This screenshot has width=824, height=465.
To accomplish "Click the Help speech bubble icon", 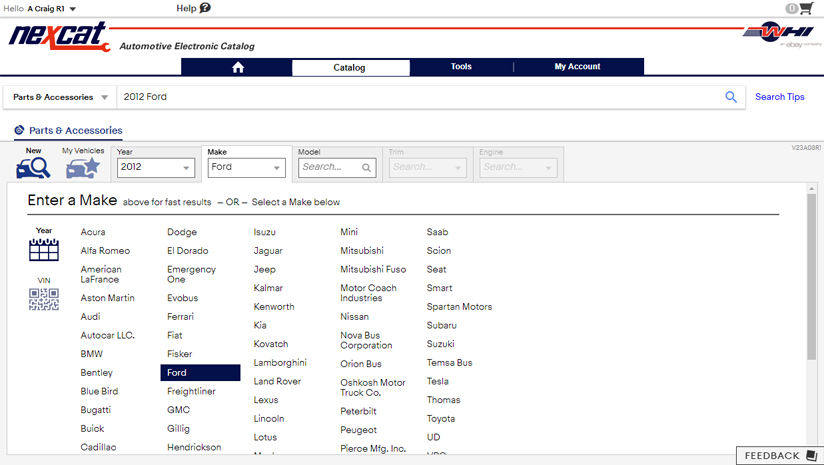I will coord(205,8).
